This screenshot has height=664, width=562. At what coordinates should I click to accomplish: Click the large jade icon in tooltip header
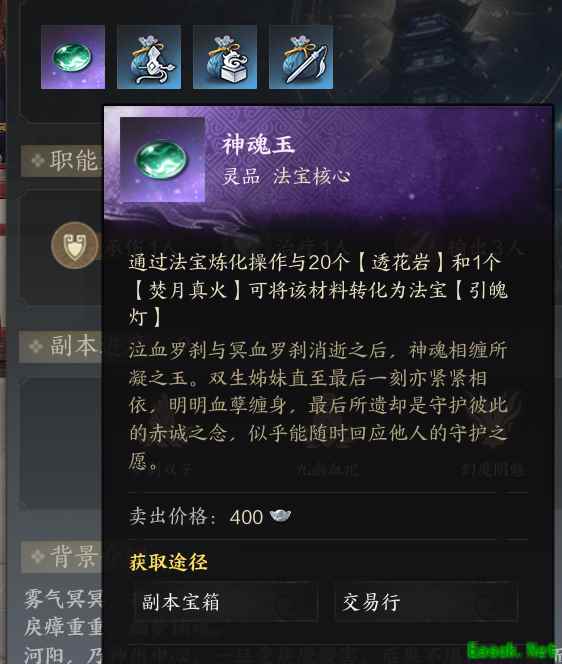(x=162, y=160)
